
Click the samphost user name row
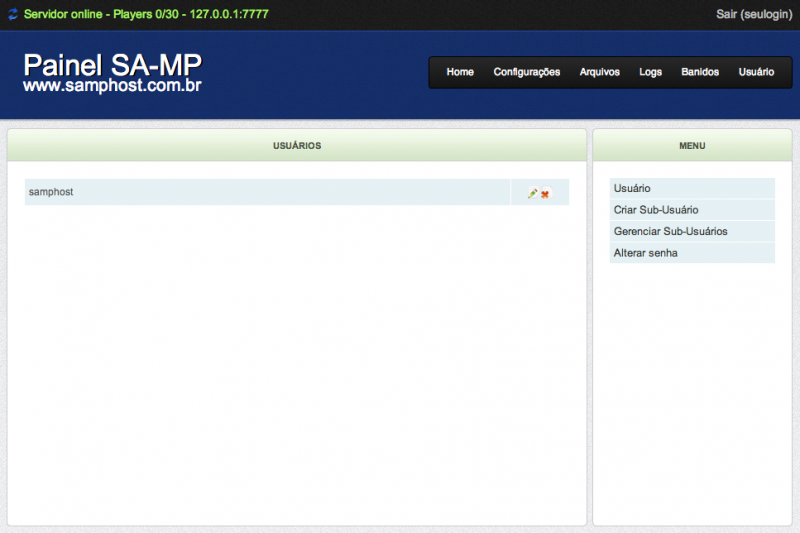point(267,192)
